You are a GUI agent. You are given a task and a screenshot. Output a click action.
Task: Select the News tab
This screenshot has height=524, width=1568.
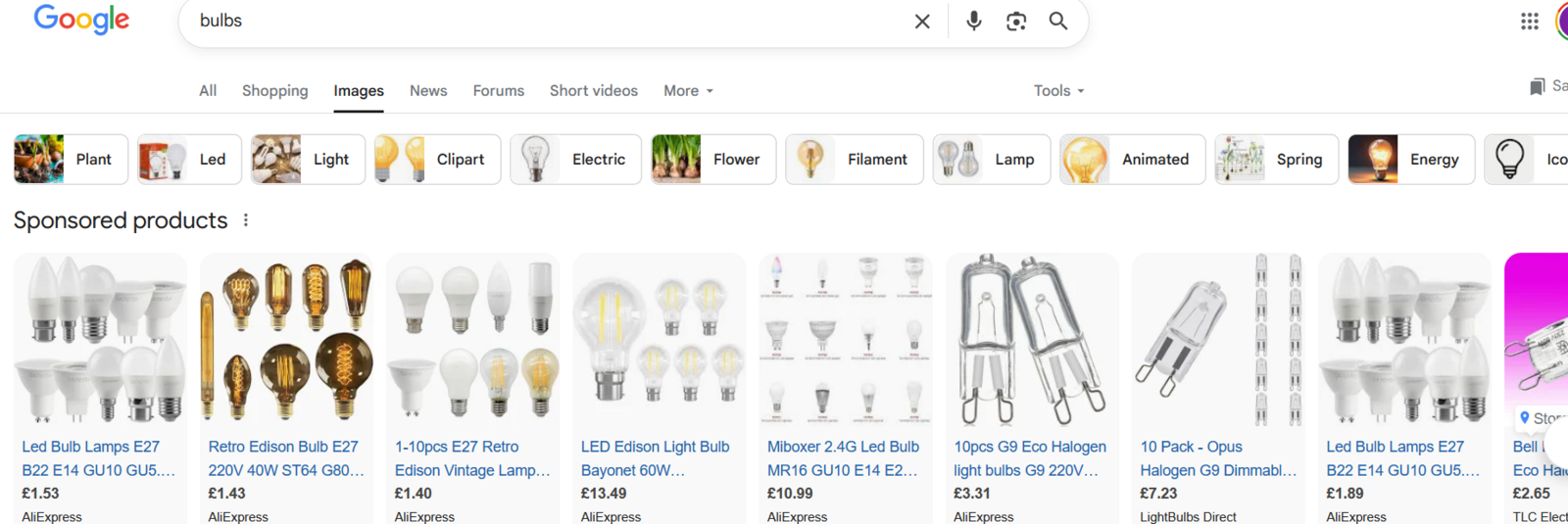(x=428, y=91)
